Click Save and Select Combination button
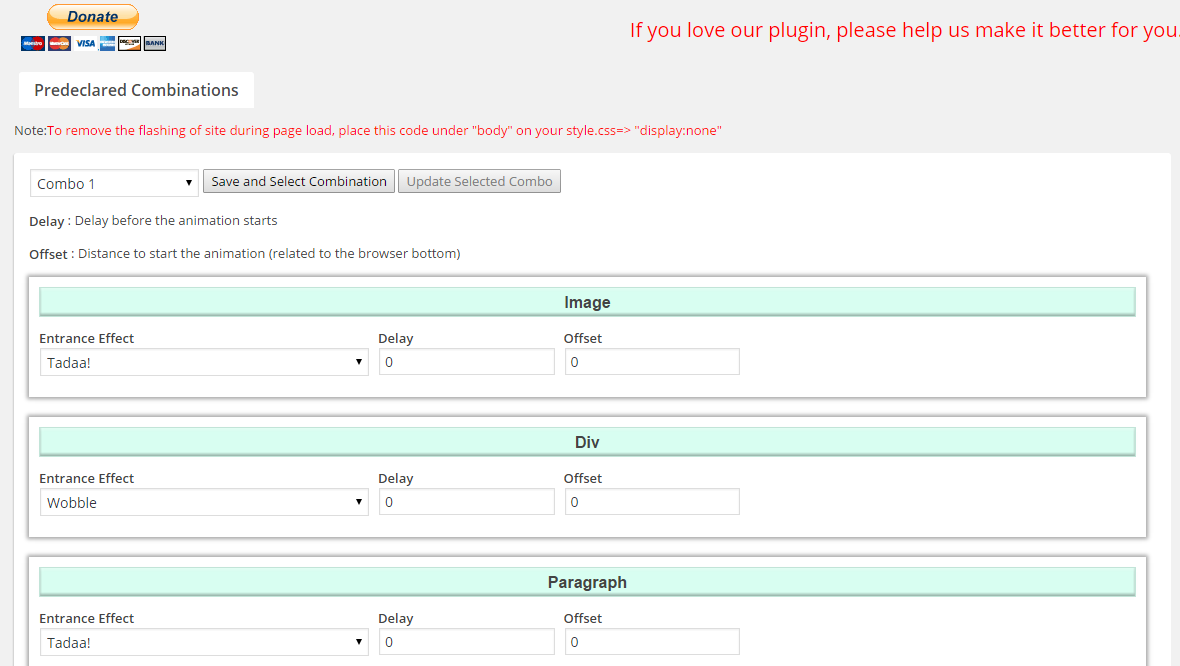Viewport: 1180px width, 666px height. (x=299, y=181)
